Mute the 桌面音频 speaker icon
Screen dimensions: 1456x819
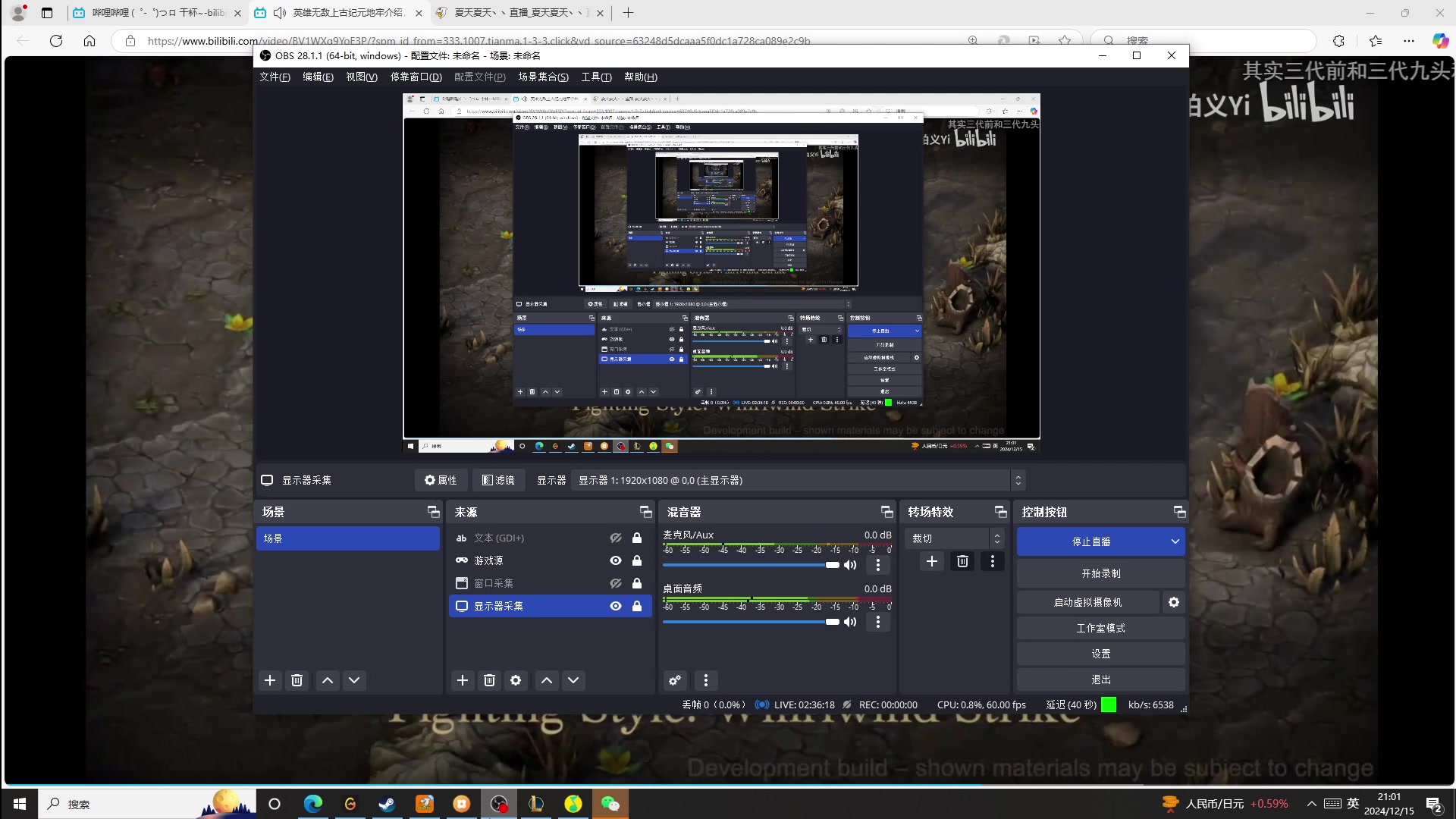pos(851,622)
